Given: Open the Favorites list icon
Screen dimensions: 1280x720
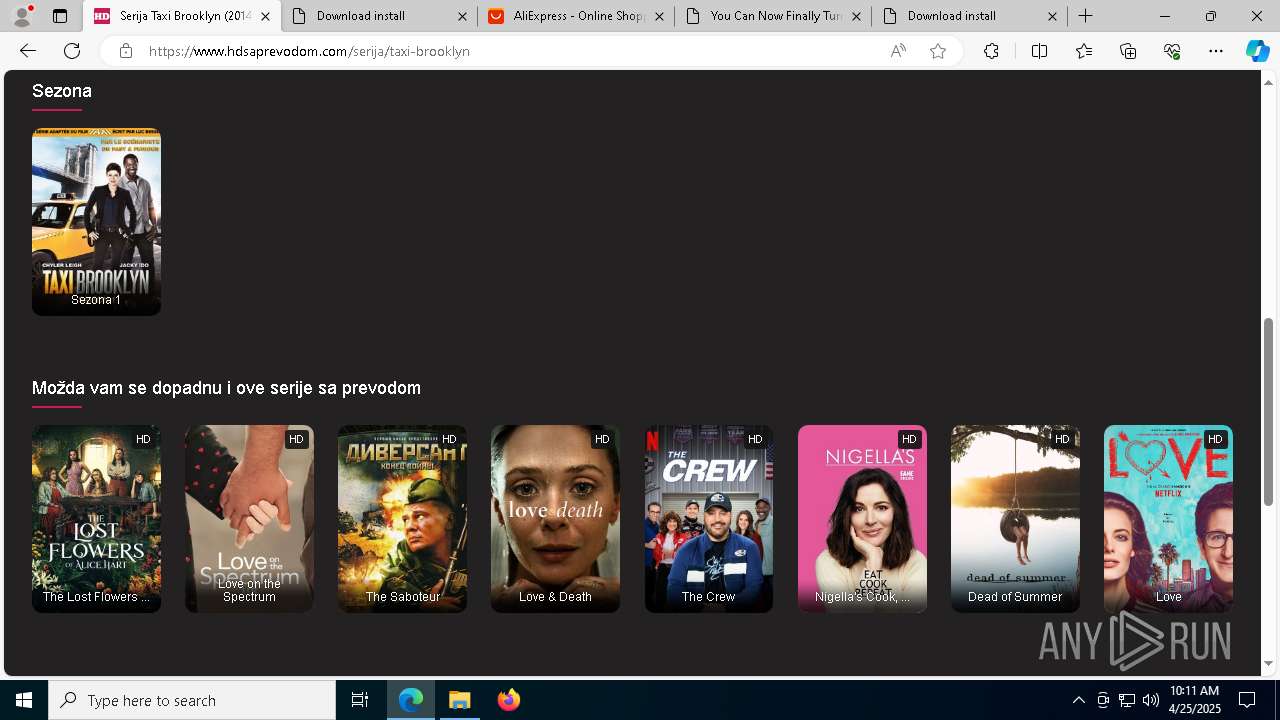Looking at the screenshot, I should tap(1084, 51).
